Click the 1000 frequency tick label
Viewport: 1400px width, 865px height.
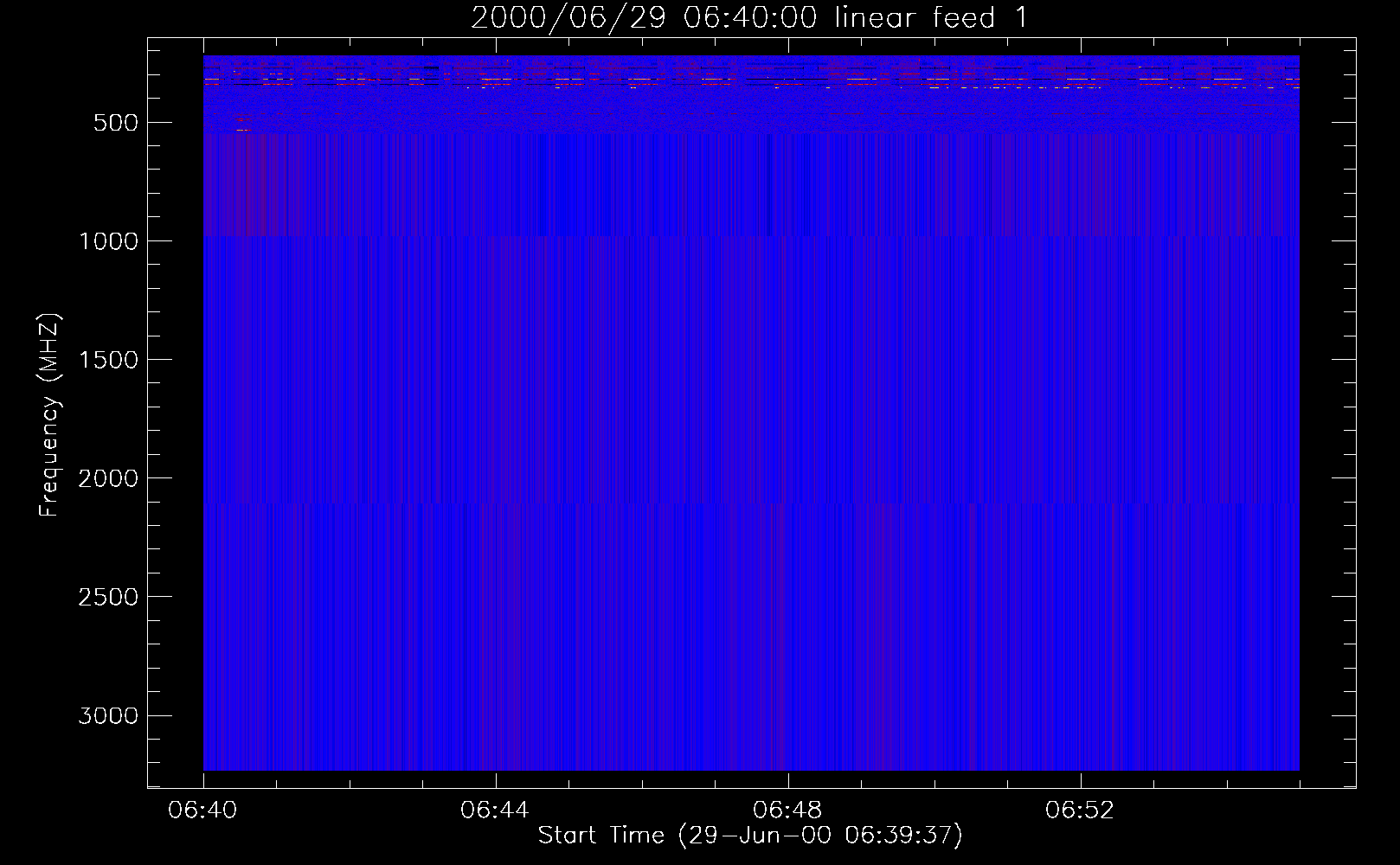(108, 241)
